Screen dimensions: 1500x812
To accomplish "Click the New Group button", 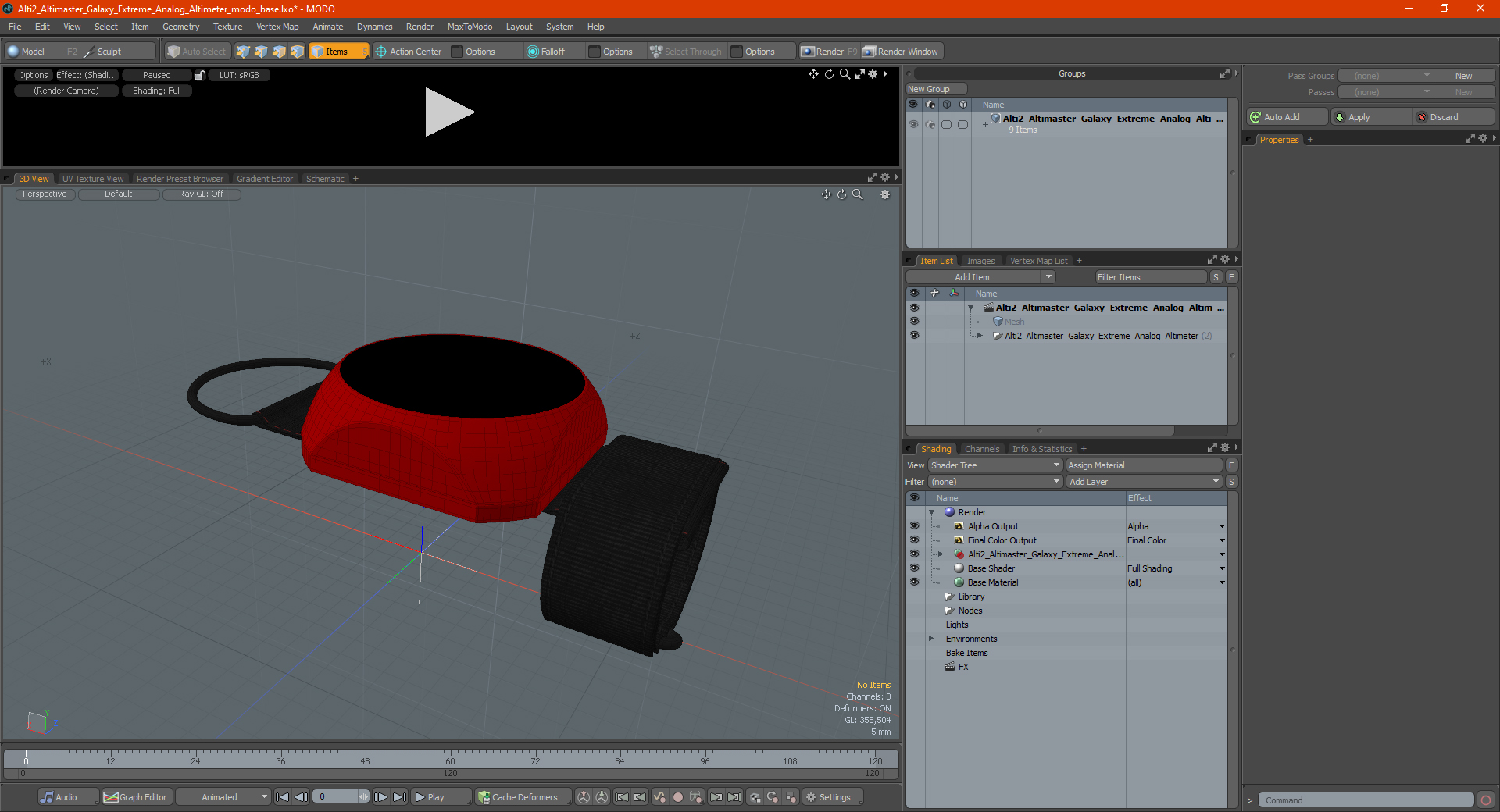I will pos(936,89).
